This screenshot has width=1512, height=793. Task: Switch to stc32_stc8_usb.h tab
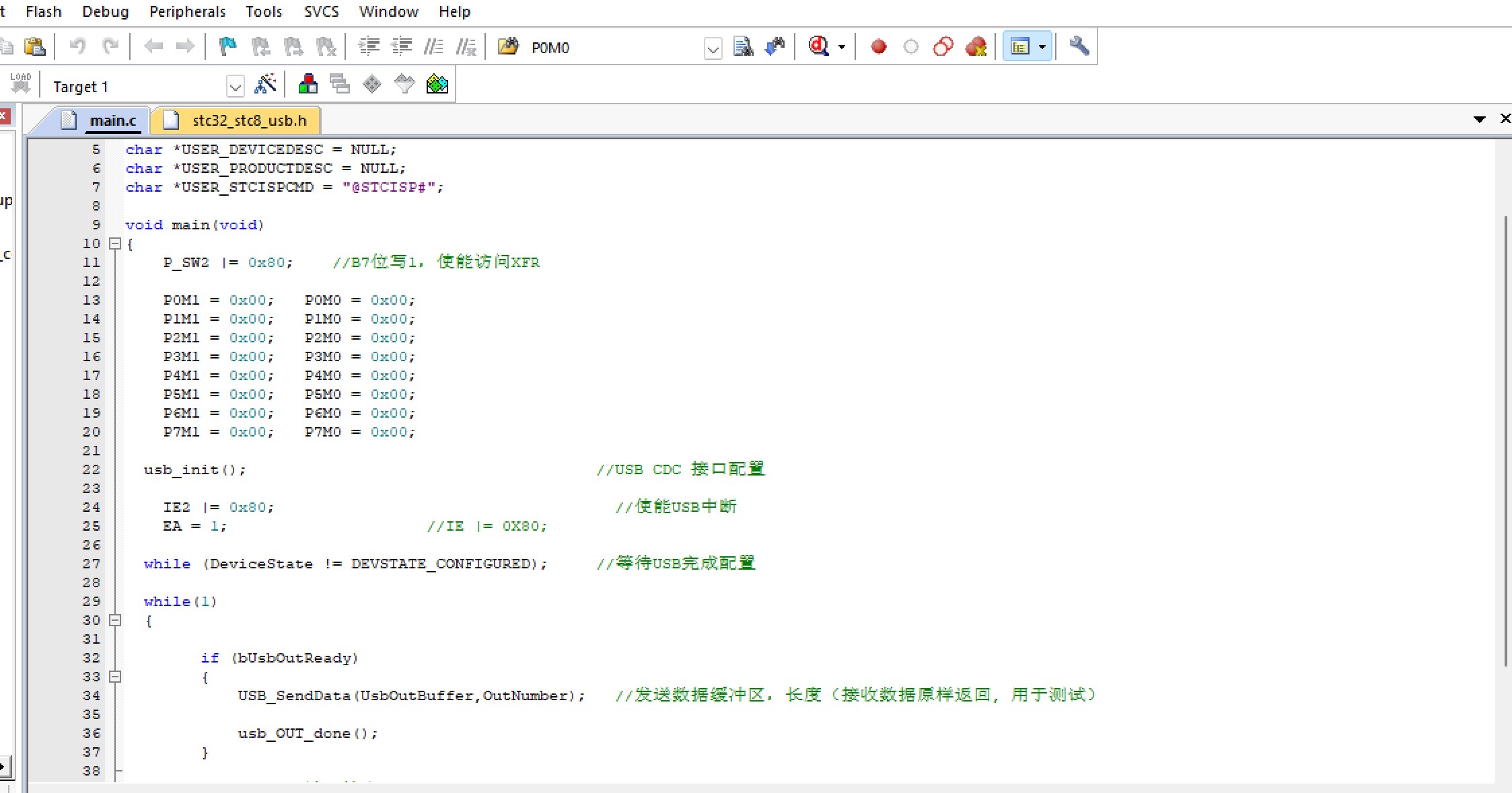(249, 120)
